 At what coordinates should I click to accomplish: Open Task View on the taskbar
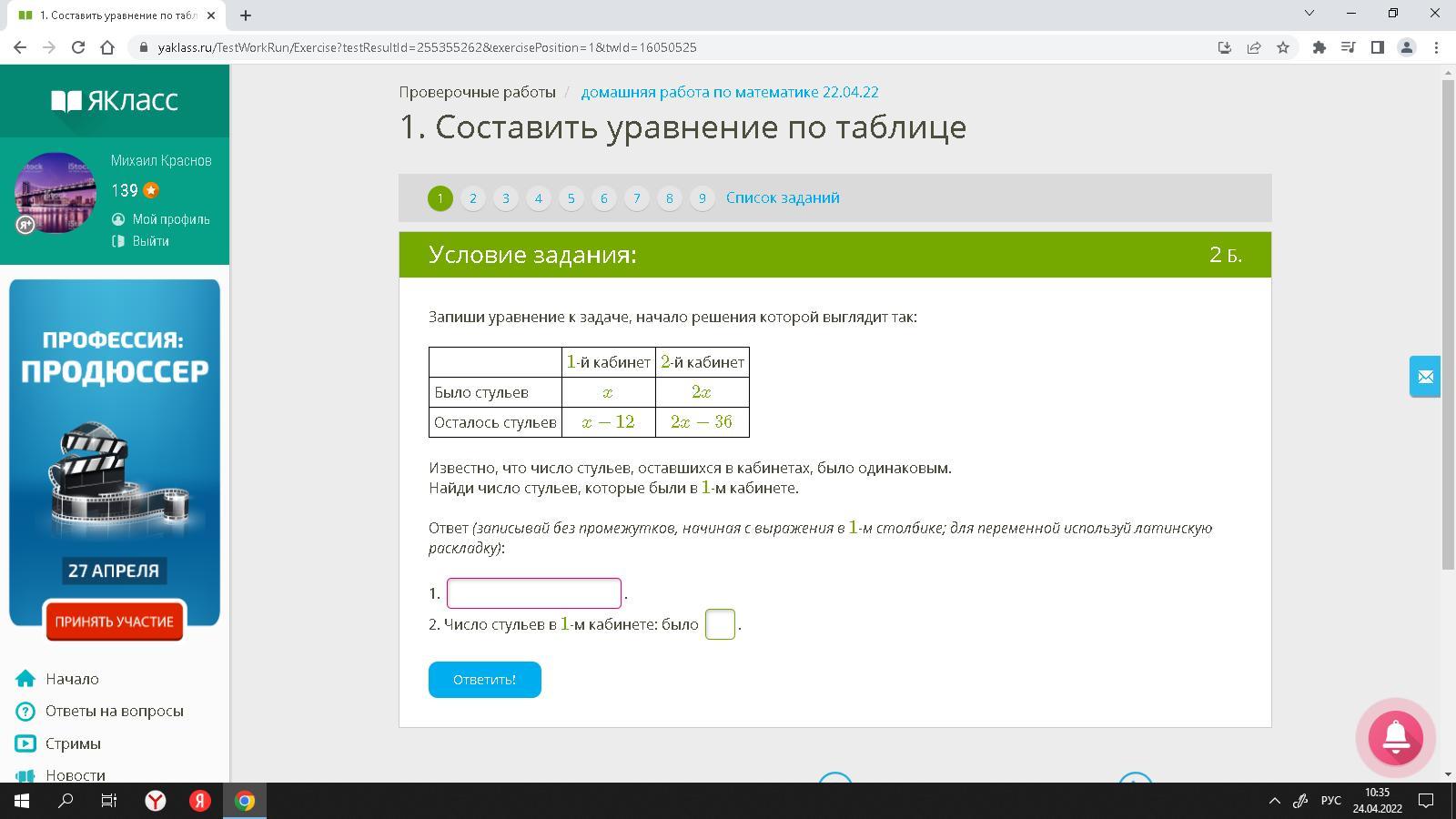tap(109, 801)
